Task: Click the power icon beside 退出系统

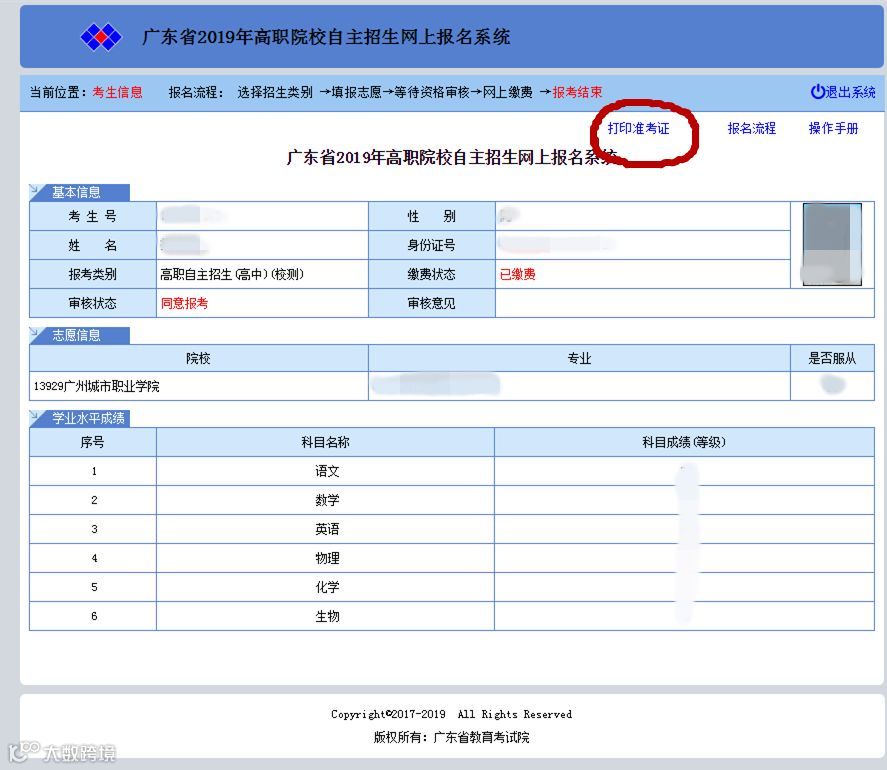Action: coord(817,92)
